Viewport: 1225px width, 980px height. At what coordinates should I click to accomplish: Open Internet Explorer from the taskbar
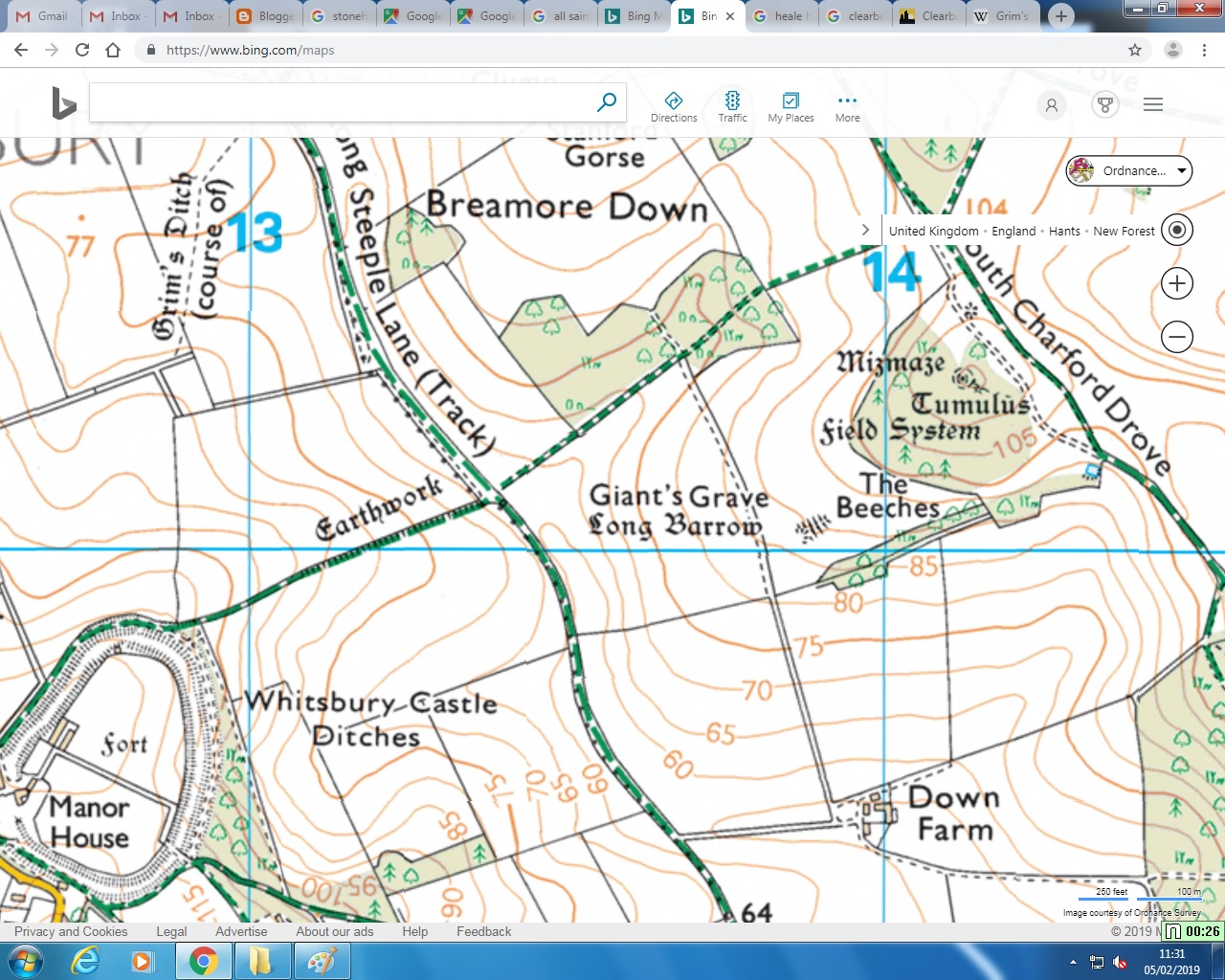pyautogui.click(x=86, y=960)
